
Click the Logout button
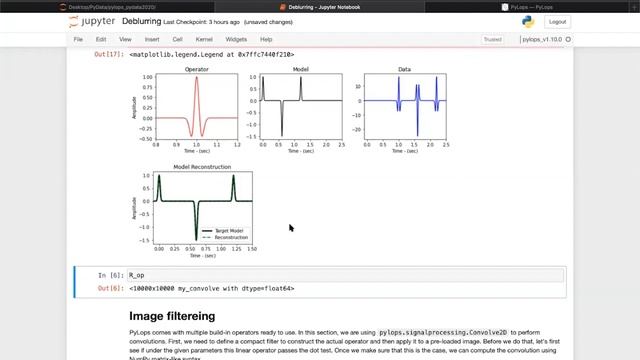tap(557, 22)
